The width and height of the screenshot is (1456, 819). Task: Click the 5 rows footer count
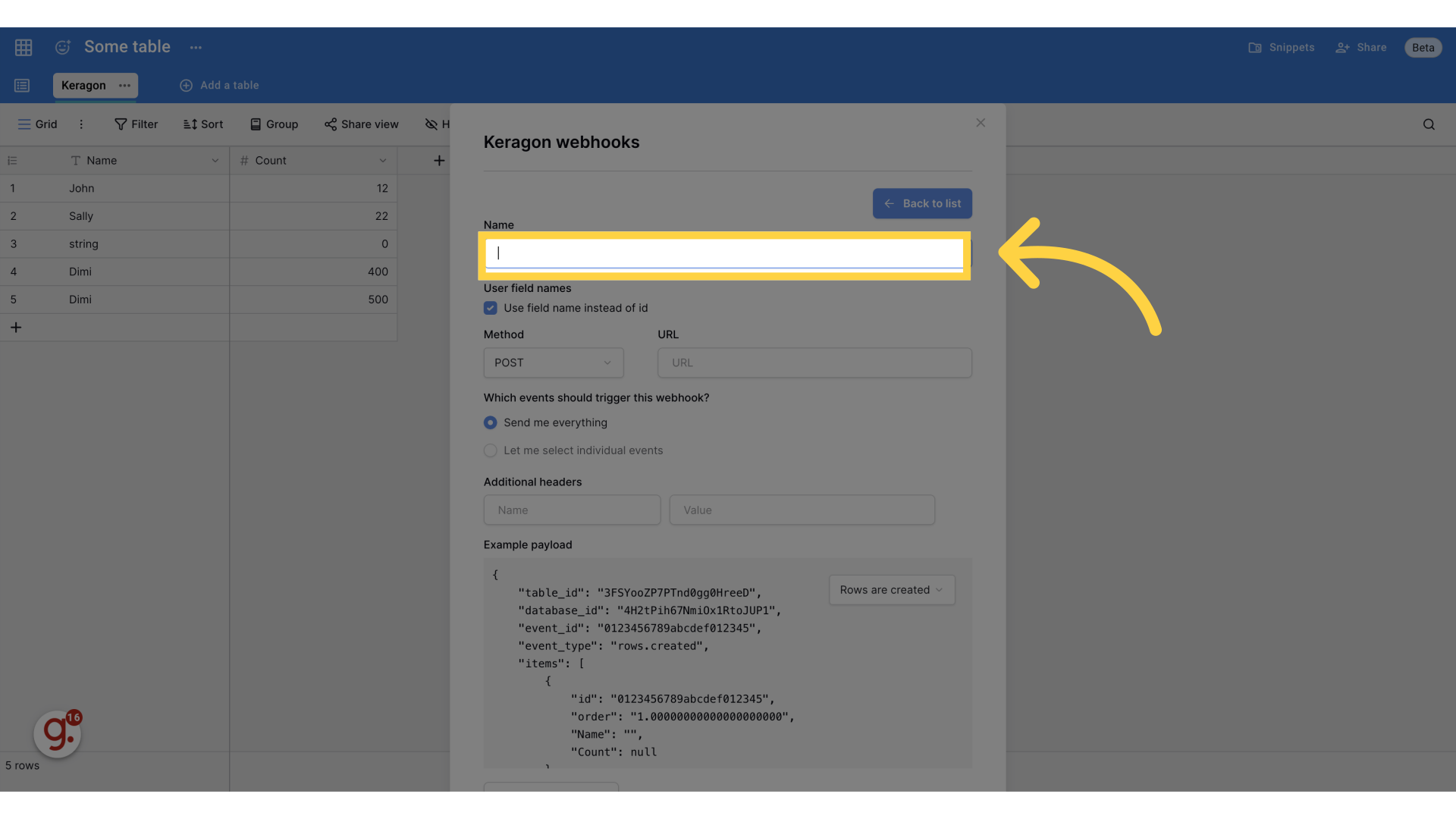click(22, 766)
